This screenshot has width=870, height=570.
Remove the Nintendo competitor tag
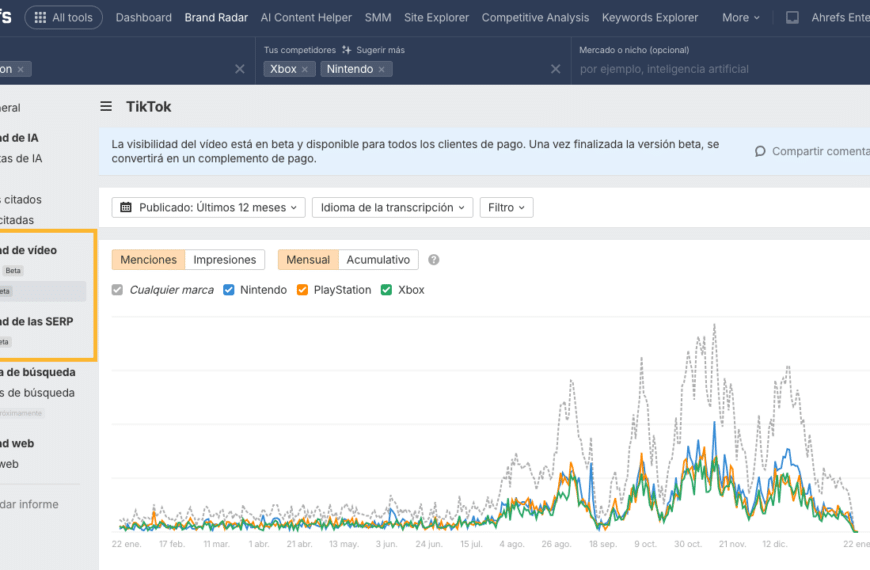[381, 69]
